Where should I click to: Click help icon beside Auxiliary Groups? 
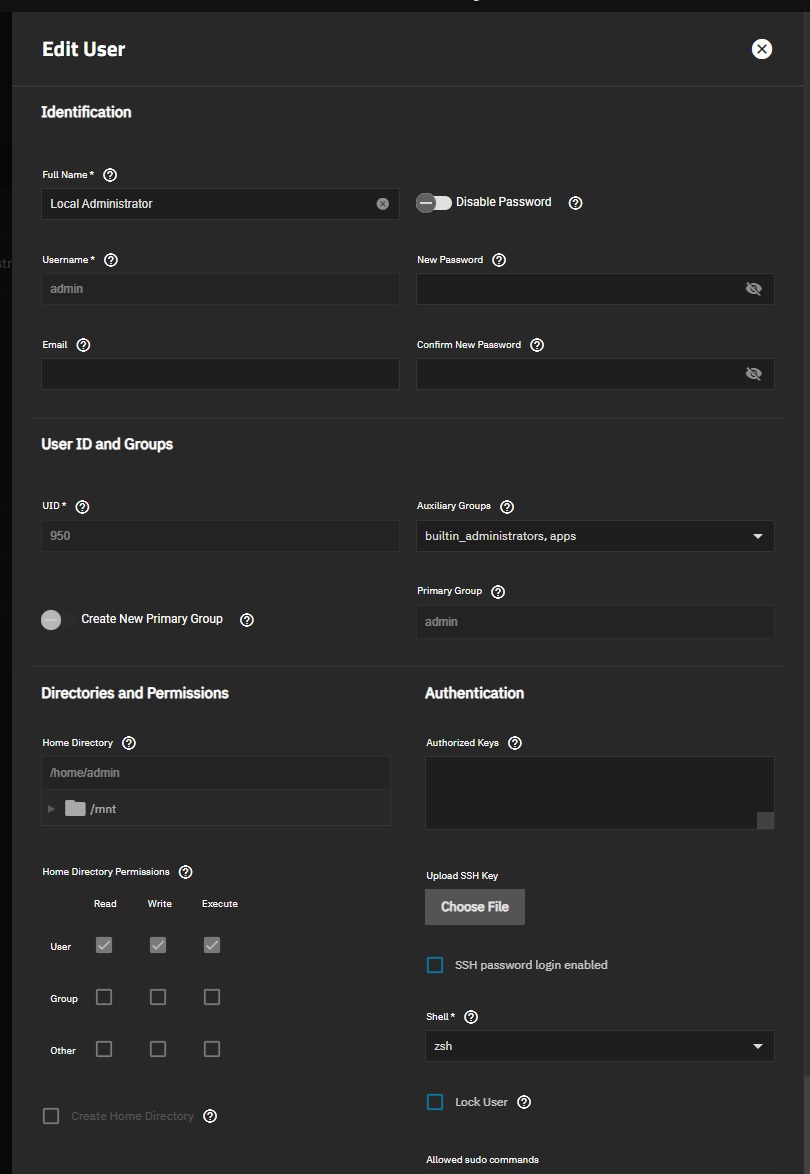507,507
